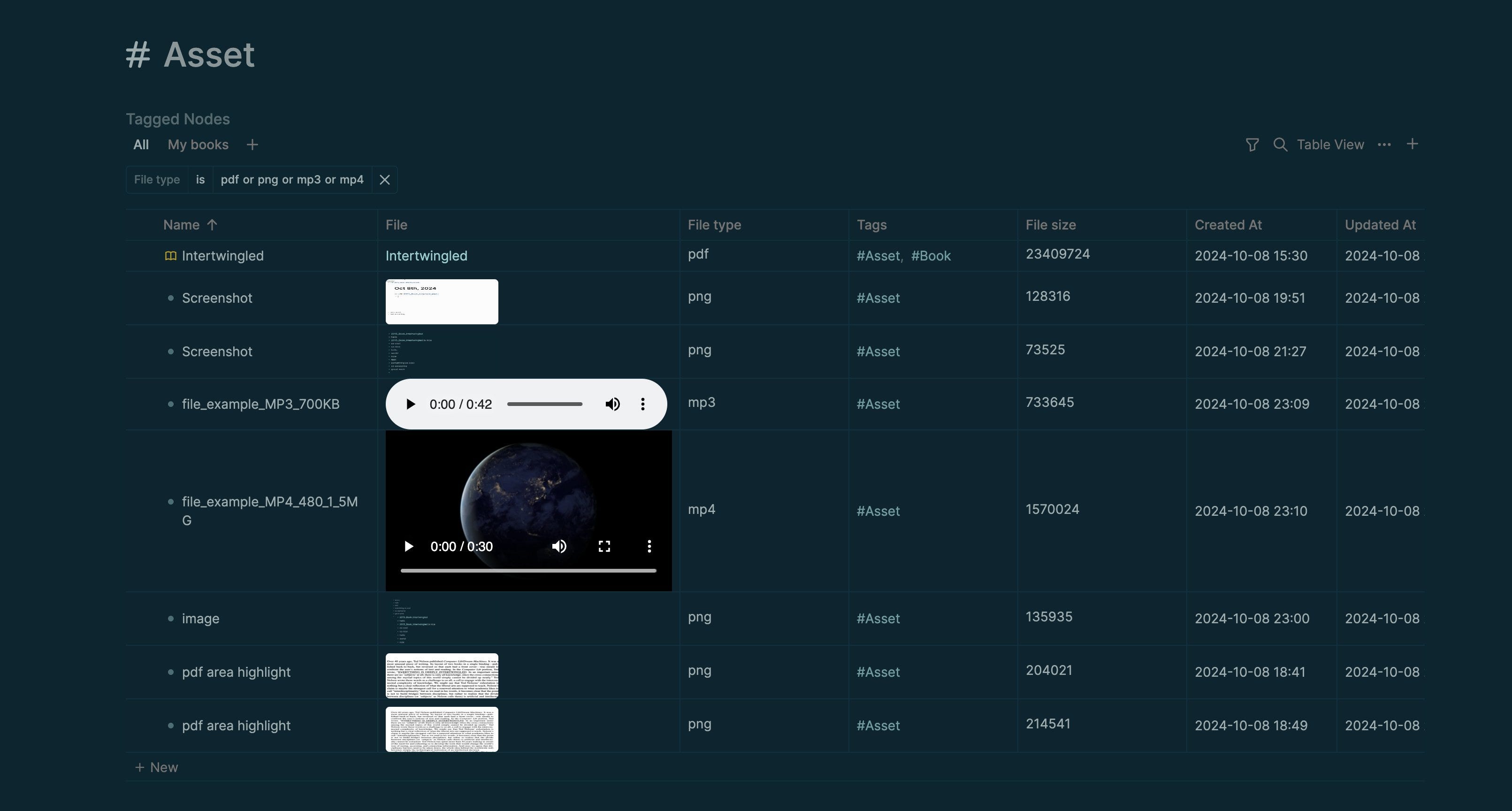1512x811 pixels.
Task: Open the three-dot view options menu
Action: coord(1384,145)
